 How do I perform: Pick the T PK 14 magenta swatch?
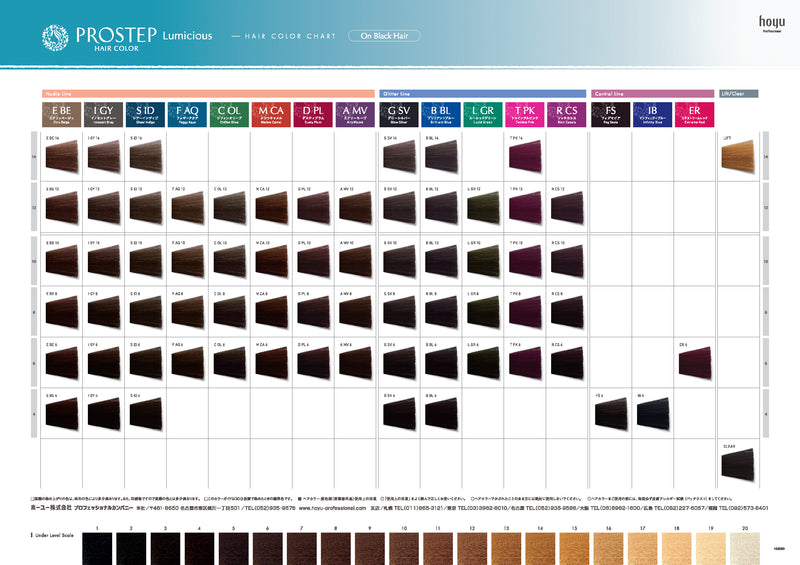tap(525, 157)
